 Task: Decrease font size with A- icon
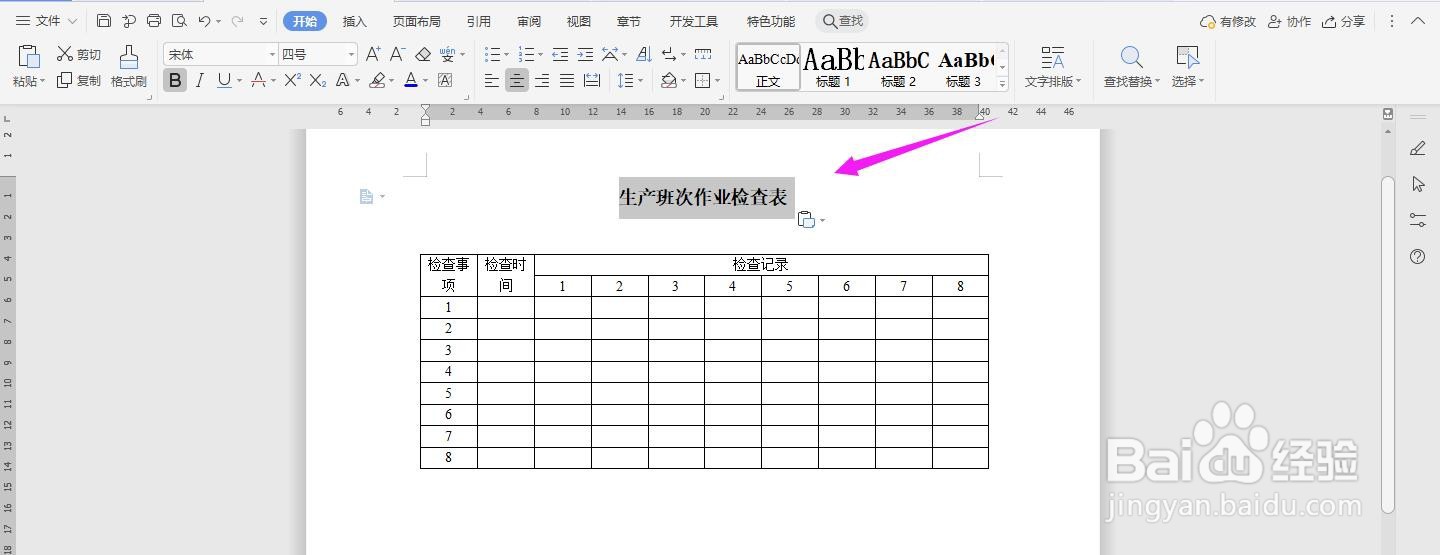398,54
